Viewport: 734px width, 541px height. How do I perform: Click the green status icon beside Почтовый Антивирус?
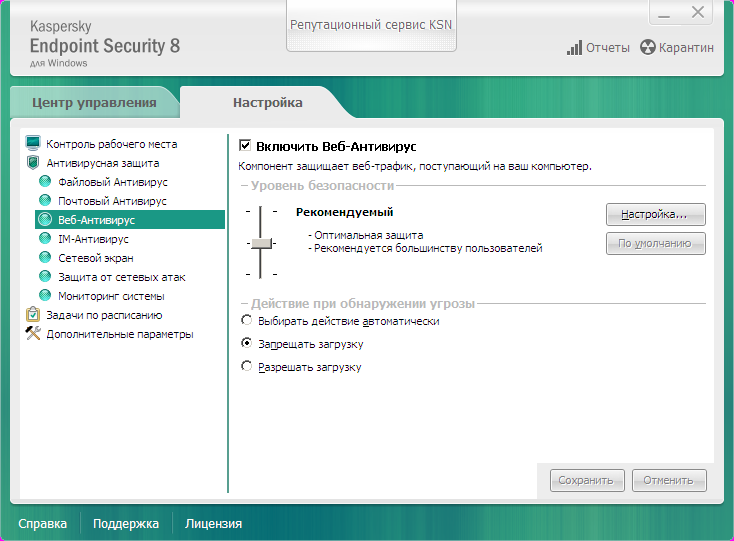pos(45,200)
